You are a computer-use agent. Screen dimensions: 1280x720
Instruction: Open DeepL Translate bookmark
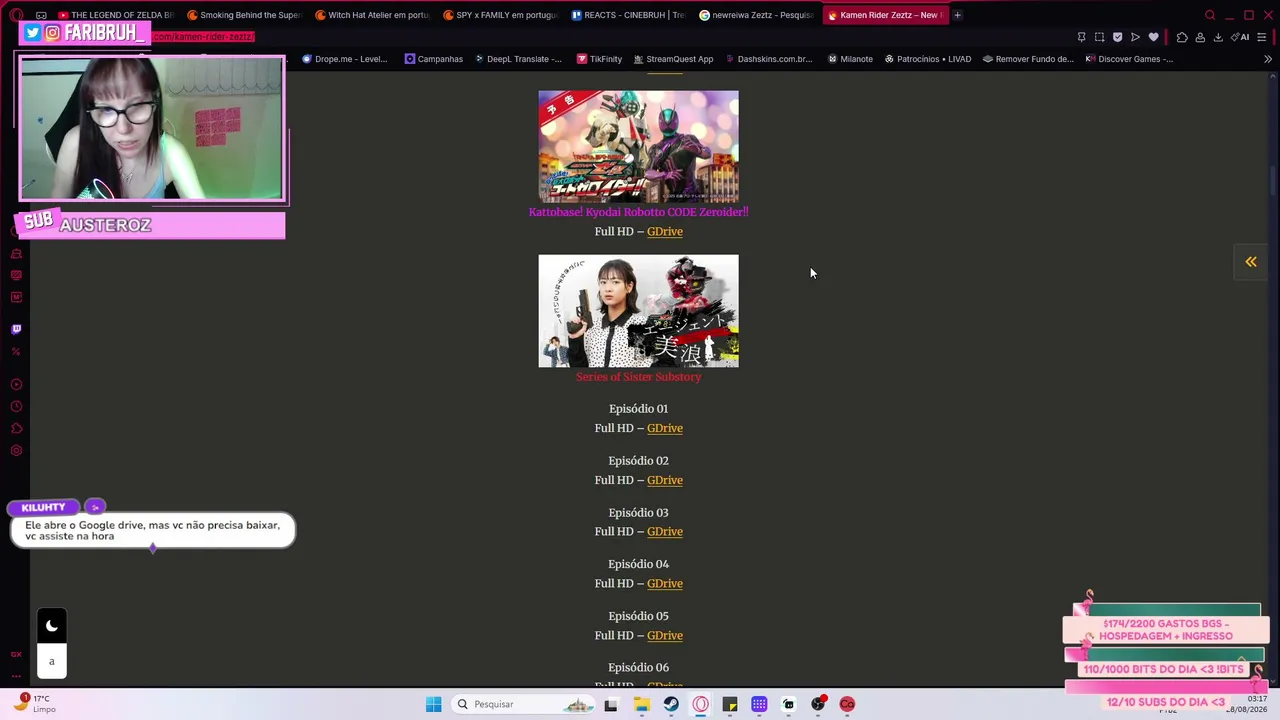pyautogui.click(x=518, y=59)
